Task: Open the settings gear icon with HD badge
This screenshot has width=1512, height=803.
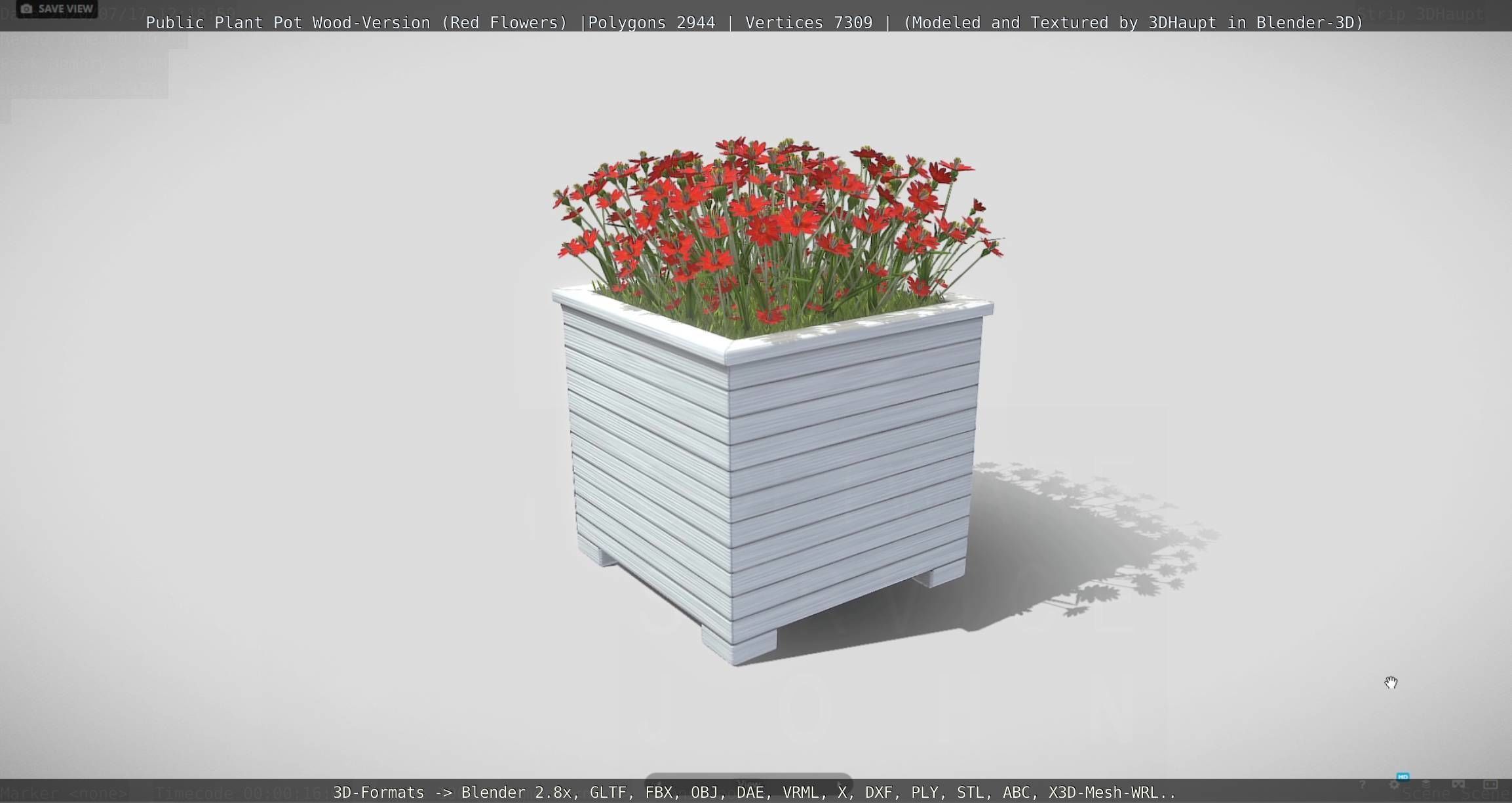Action: point(1395,783)
